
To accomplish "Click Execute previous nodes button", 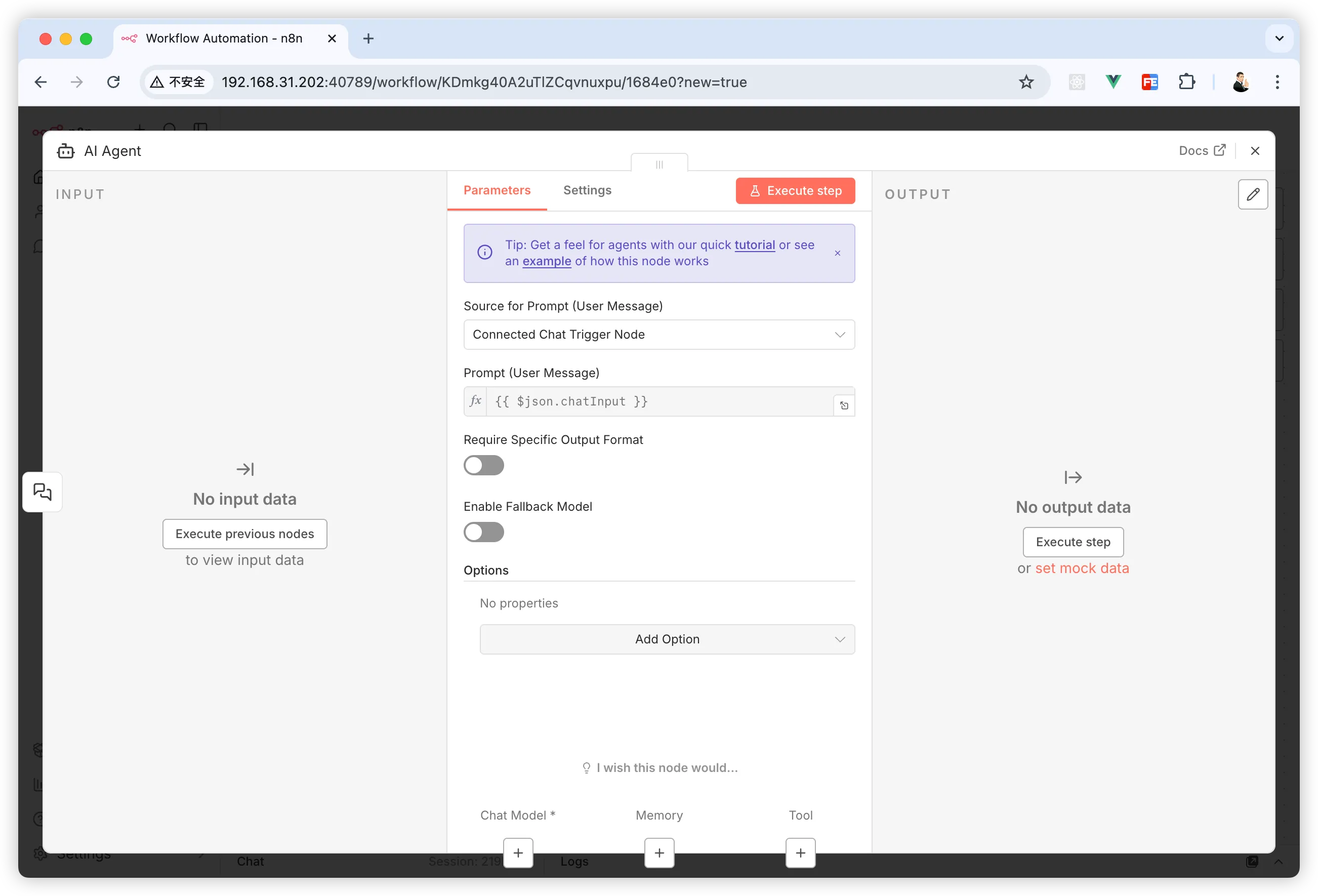I will [x=244, y=534].
